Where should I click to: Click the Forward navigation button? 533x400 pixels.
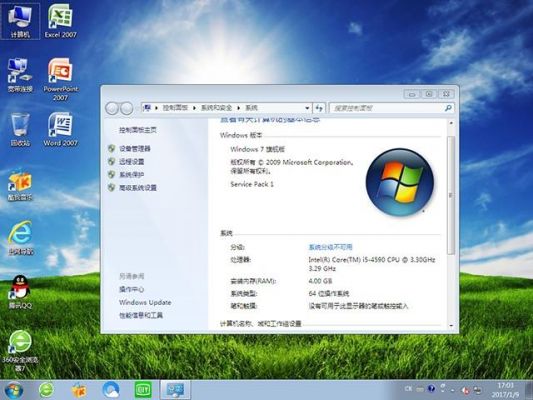coord(126,108)
